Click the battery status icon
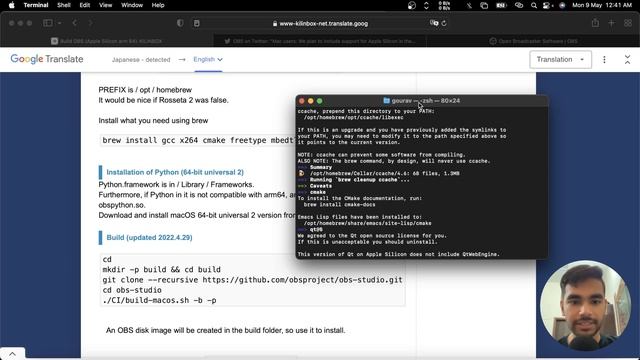This screenshot has height=360, width=640. (501, 5)
